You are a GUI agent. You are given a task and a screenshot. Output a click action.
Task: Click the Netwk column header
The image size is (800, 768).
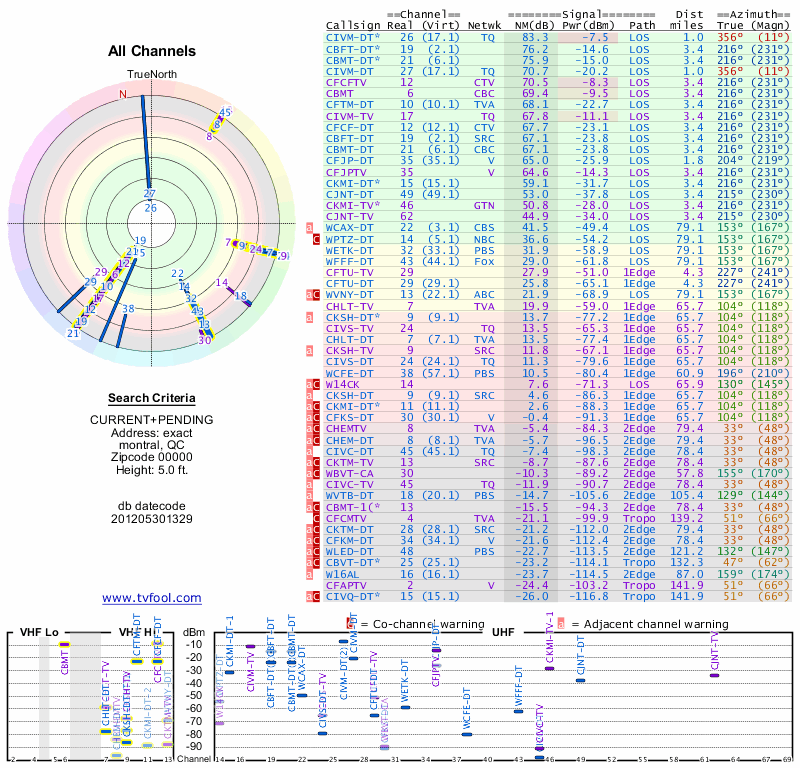click(x=484, y=26)
